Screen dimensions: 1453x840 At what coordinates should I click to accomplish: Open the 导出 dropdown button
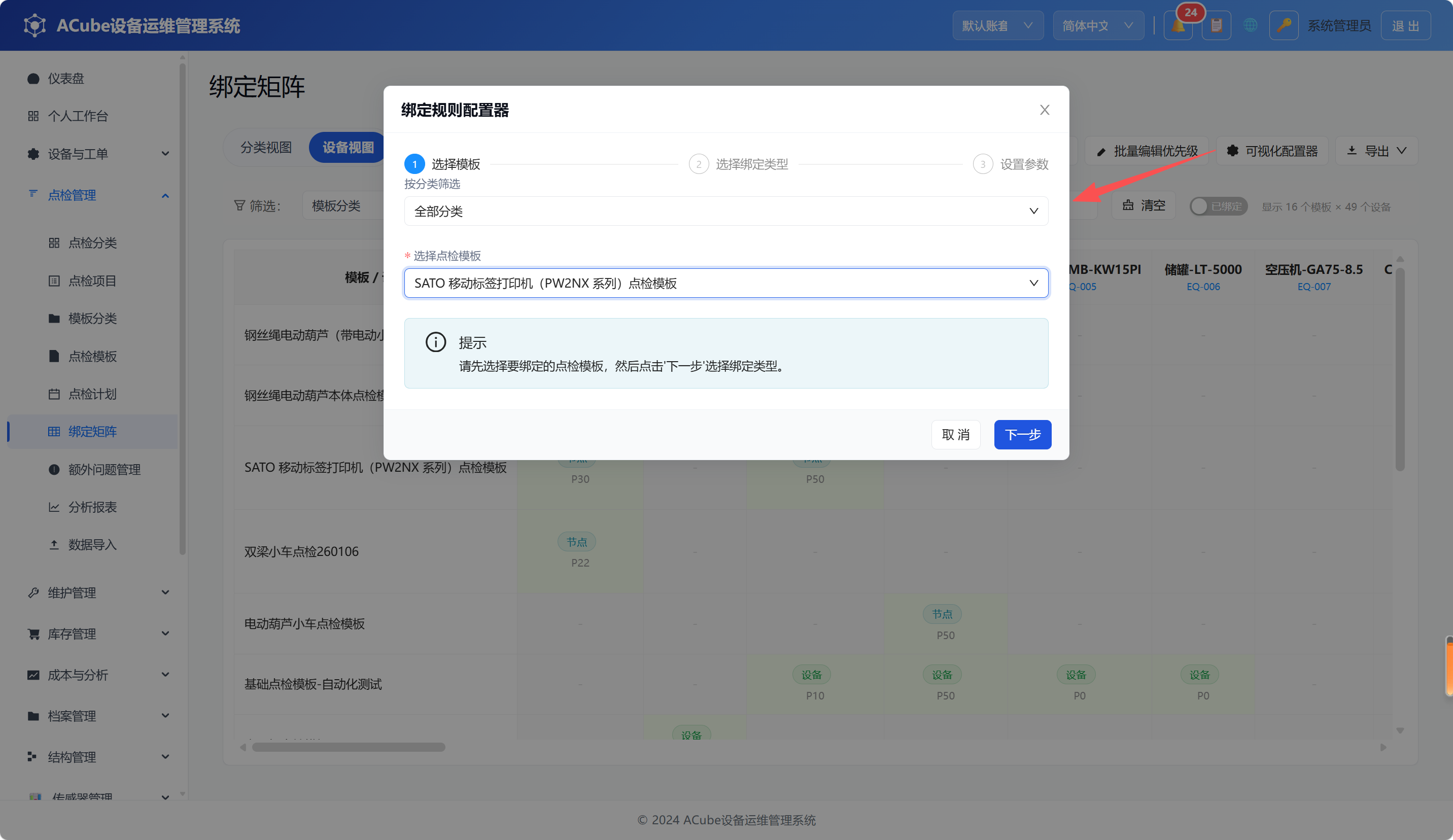[1376, 151]
